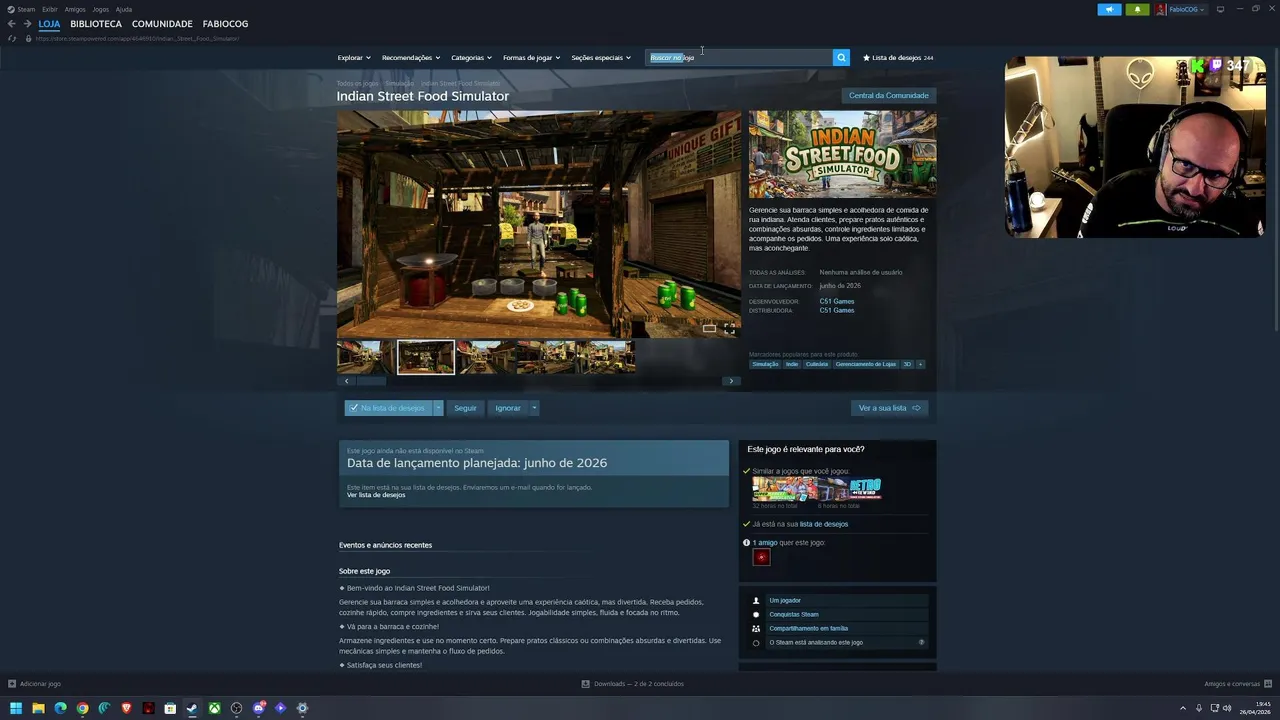The width and height of the screenshot is (1280, 720).
Task: Click the Conquistas Steam feature link
Action: pos(794,614)
